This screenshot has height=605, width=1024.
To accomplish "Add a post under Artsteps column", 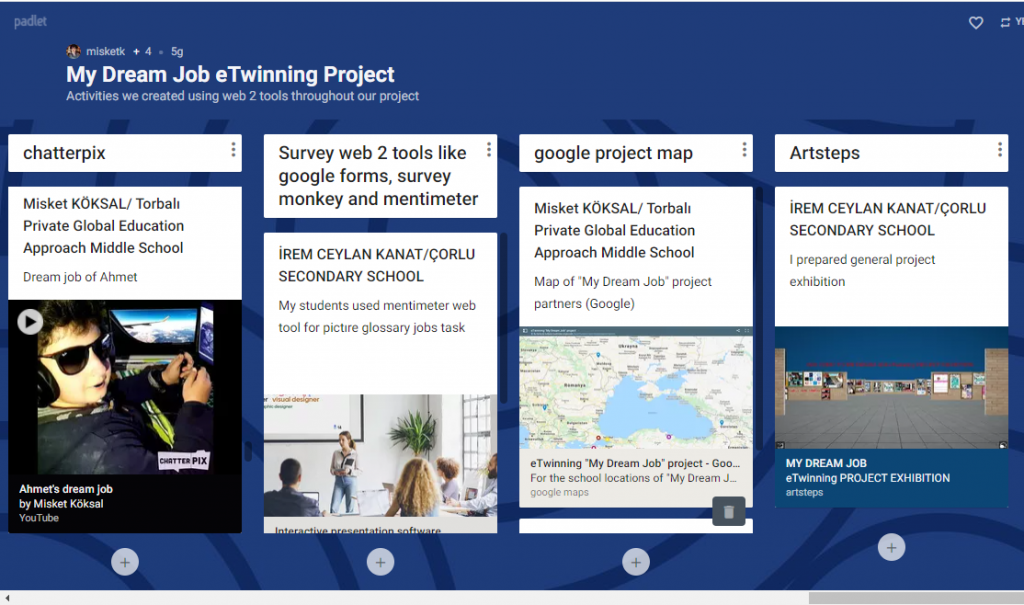I will click(891, 548).
